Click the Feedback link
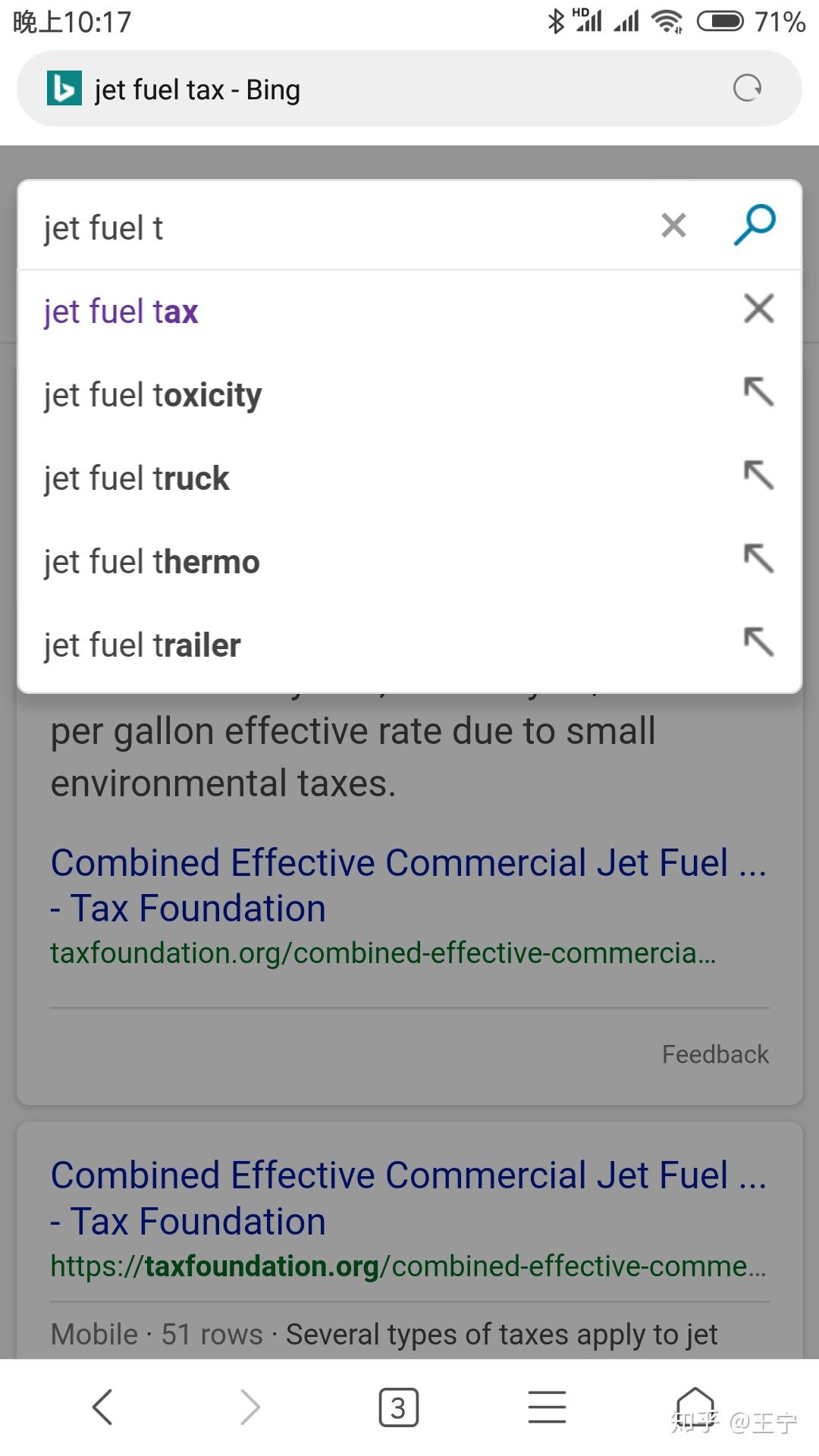 point(715,1054)
